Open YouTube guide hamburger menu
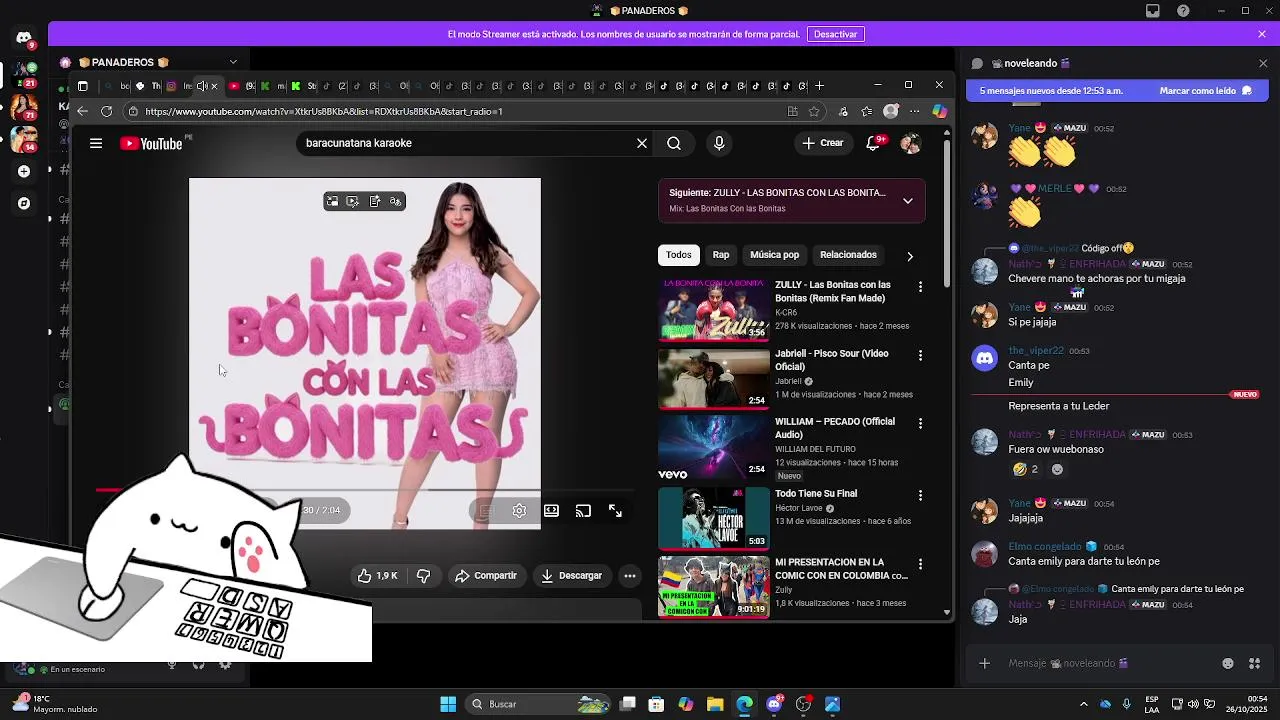The height and width of the screenshot is (720, 1280). (96, 143)
